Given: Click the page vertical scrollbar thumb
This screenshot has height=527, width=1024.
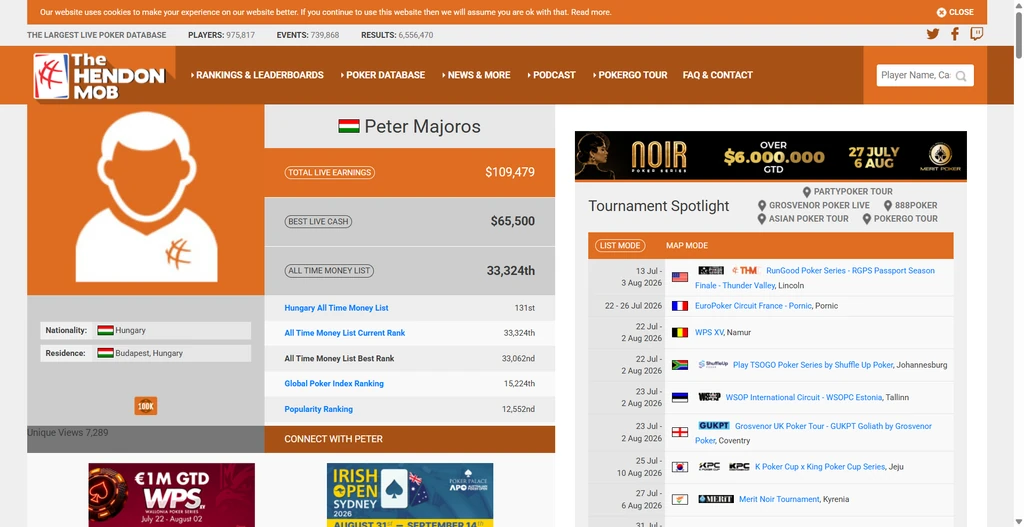Looking at the screenshot, I should (1019, 37).
